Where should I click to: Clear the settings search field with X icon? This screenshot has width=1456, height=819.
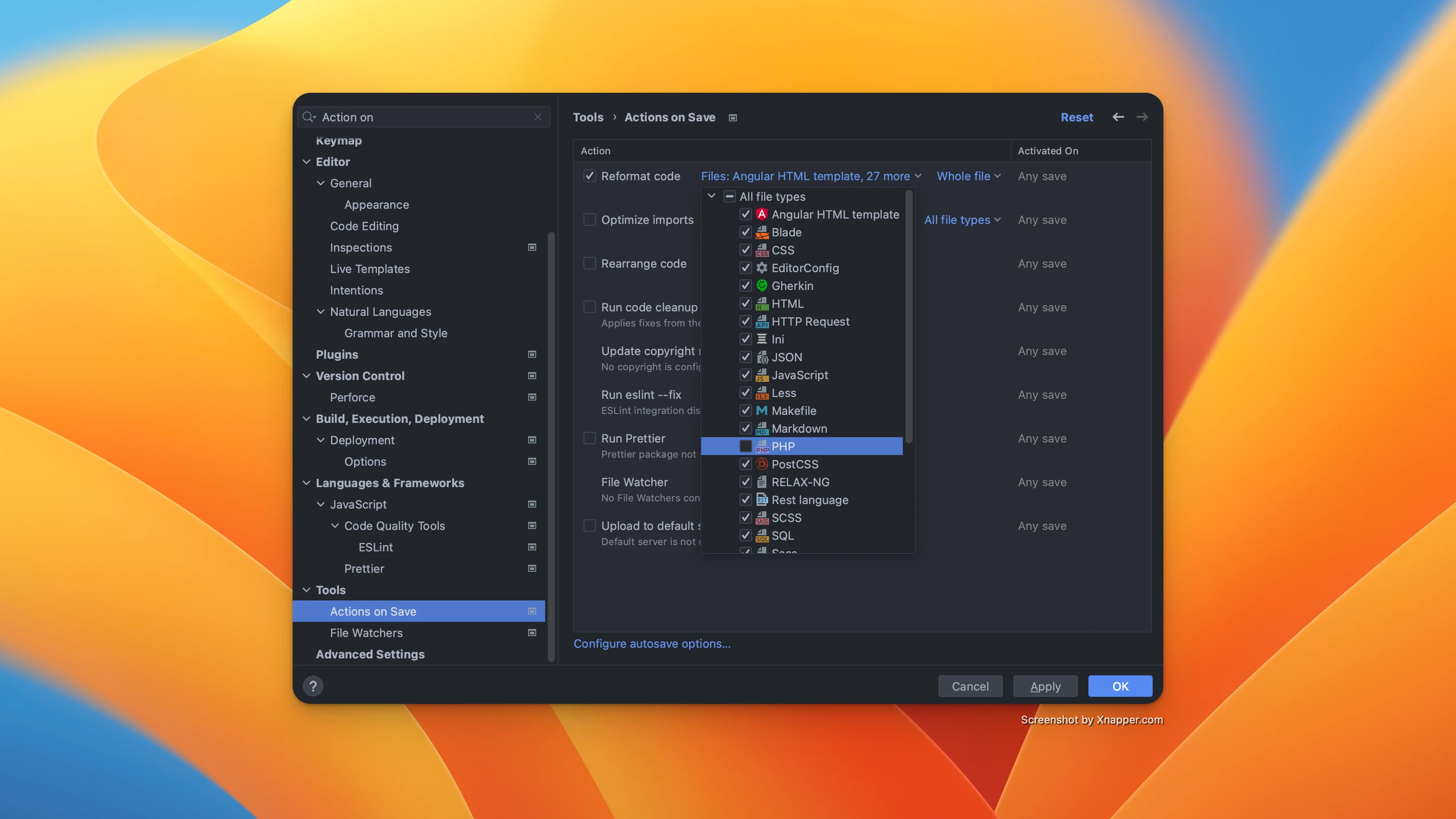click(538, 117)
